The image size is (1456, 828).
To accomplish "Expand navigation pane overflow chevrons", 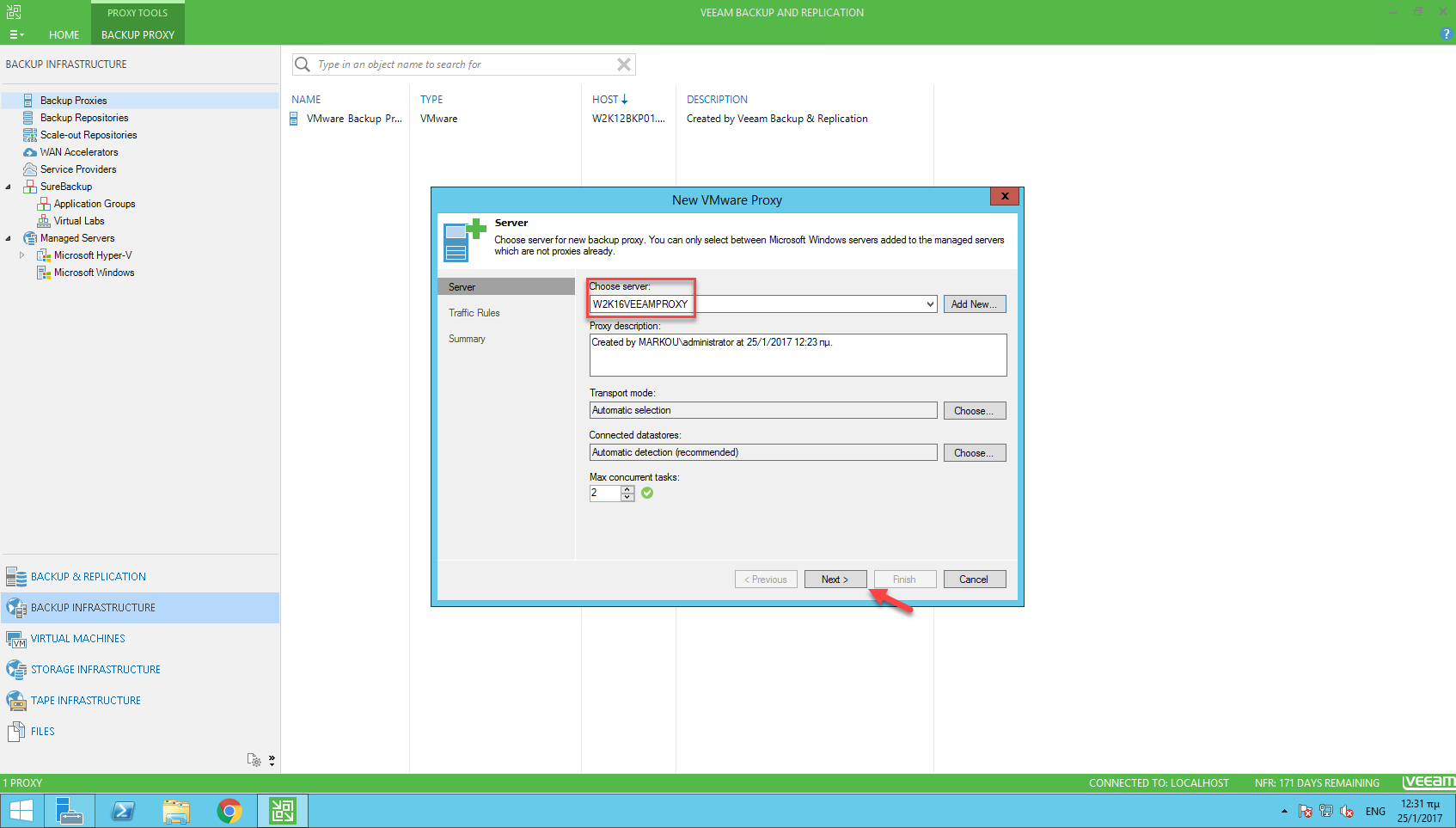I will tap(272, 760).
